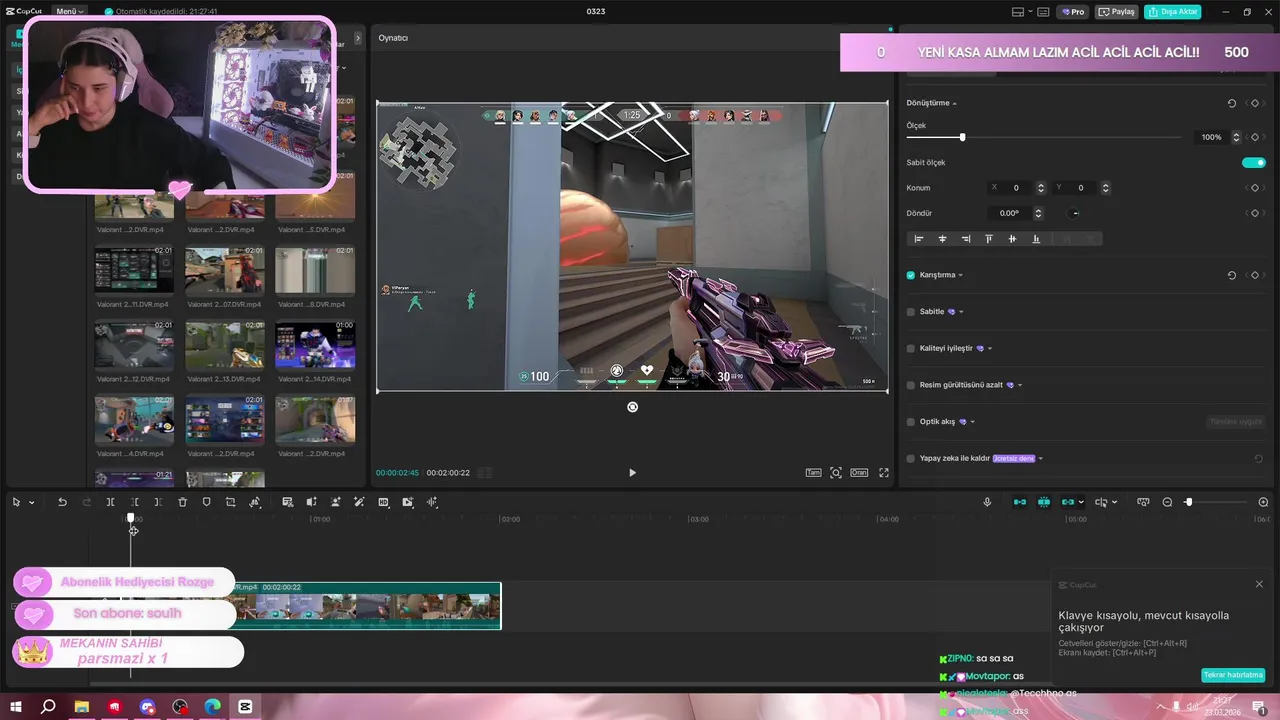1280x720 pixels.
Task: Enable the Resim gürültüsünü azalt checkbox
Action: click(911, 385)
